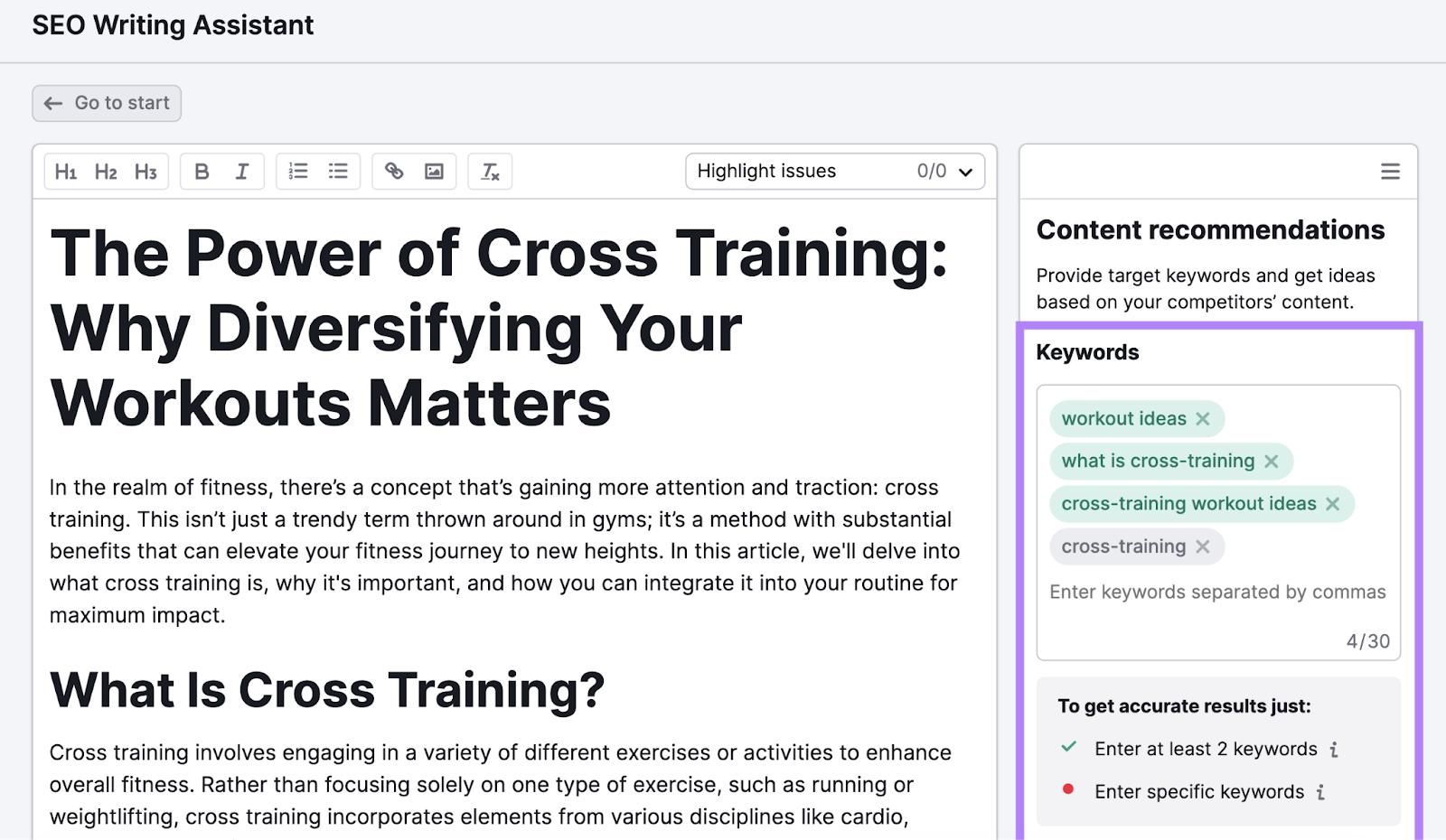Insert a numbered list
Screen dimensions: 1446x840
[298, 171]
